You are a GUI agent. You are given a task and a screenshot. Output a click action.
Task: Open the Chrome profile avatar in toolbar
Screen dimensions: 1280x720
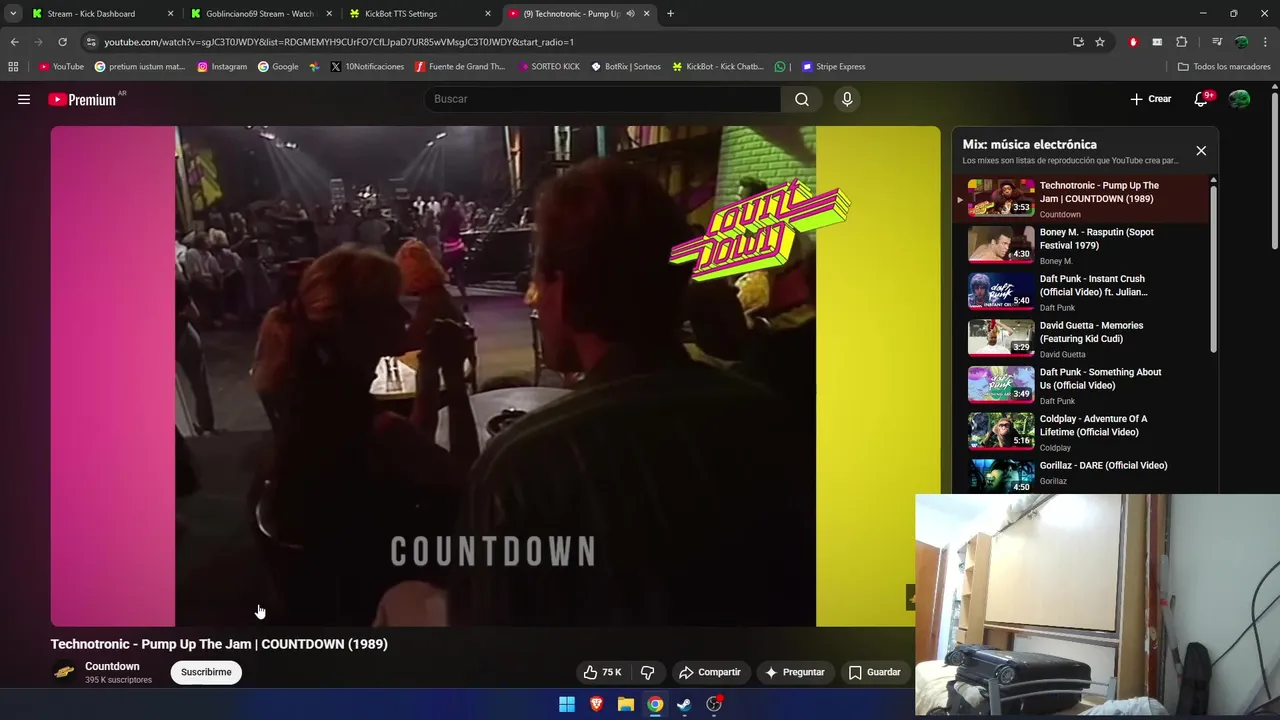(1241, 42)
